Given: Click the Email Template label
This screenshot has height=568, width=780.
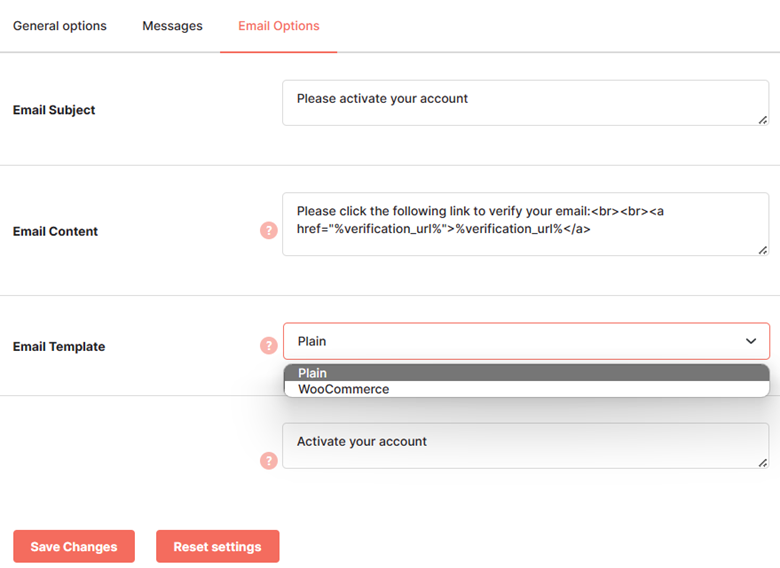Looking at the screenshot, I should [59, 346].
